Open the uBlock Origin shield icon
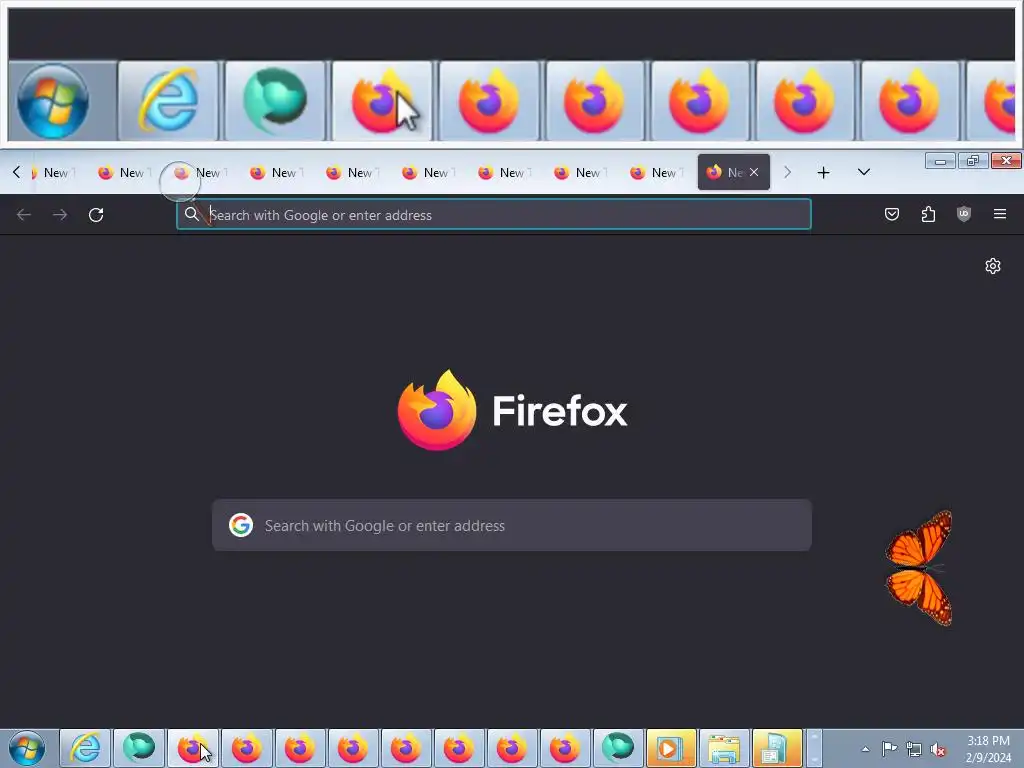1024x768 pixels. [964, 214]
